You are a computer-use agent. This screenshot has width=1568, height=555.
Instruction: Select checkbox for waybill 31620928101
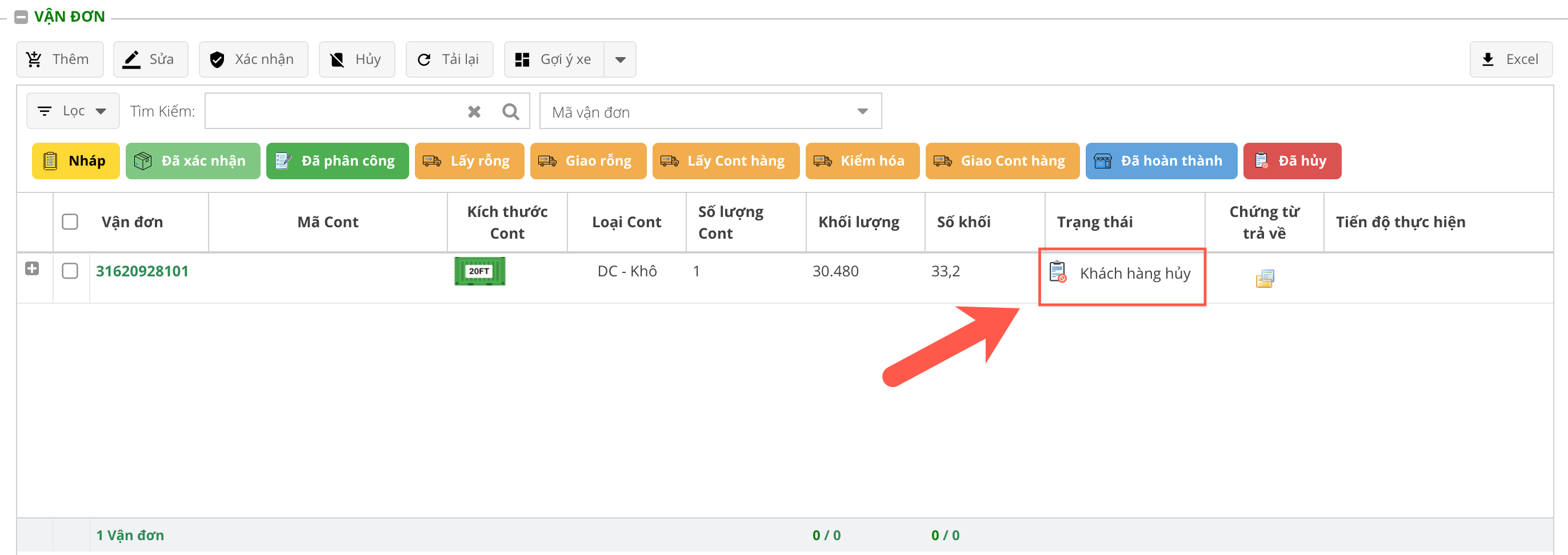[70, 271]
